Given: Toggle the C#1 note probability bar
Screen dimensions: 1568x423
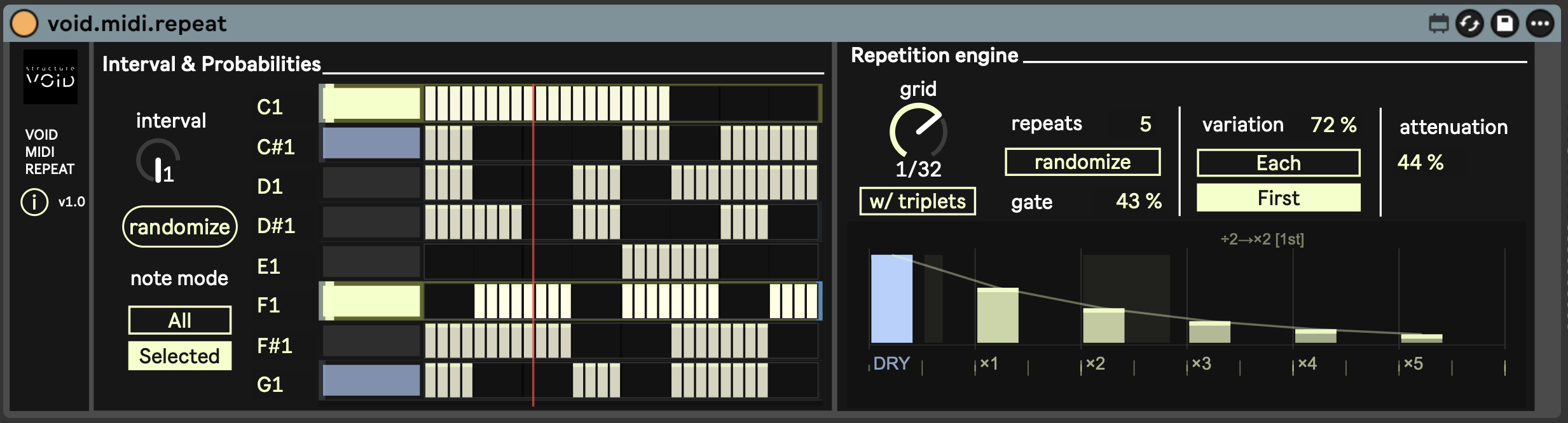Looking at the screenshot, I should (x=371, y=143).
